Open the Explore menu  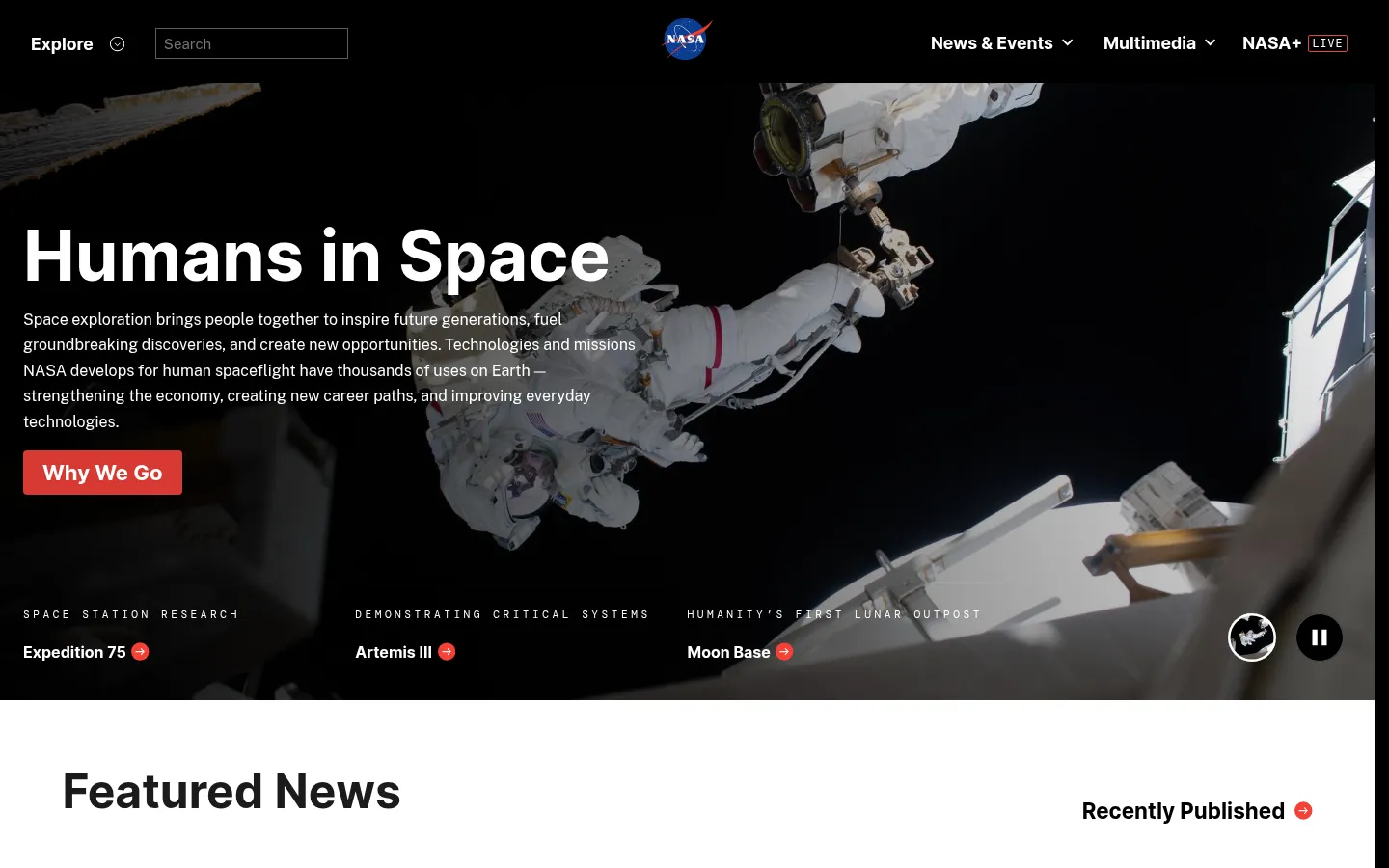click(62, 44)
